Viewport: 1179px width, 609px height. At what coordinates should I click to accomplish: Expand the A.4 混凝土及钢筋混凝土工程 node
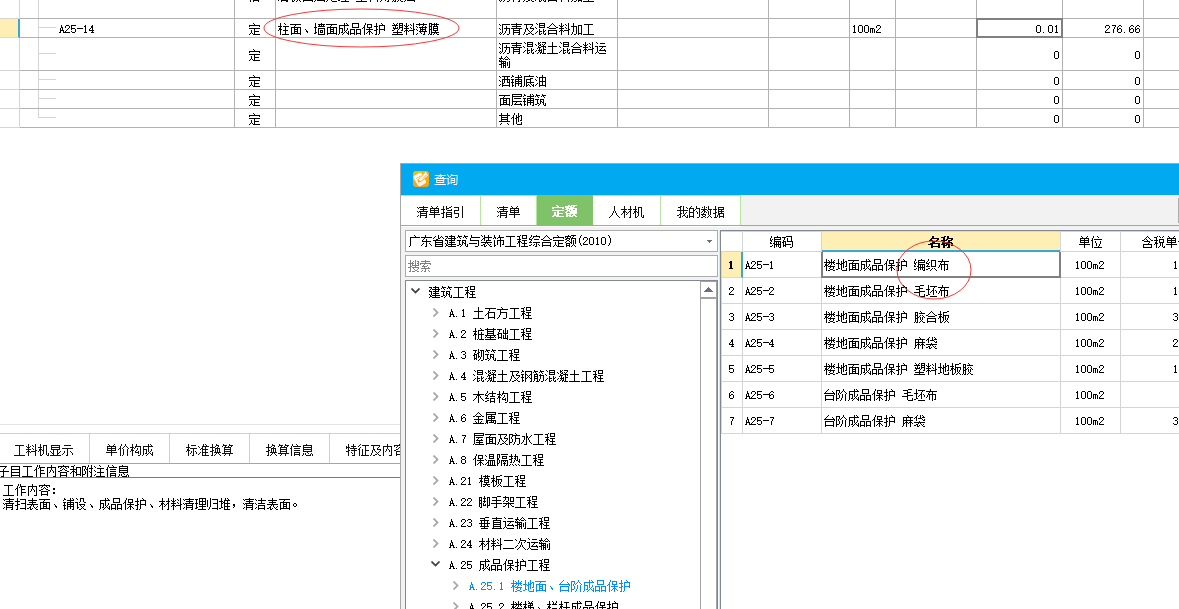click(x=435, y=376)
